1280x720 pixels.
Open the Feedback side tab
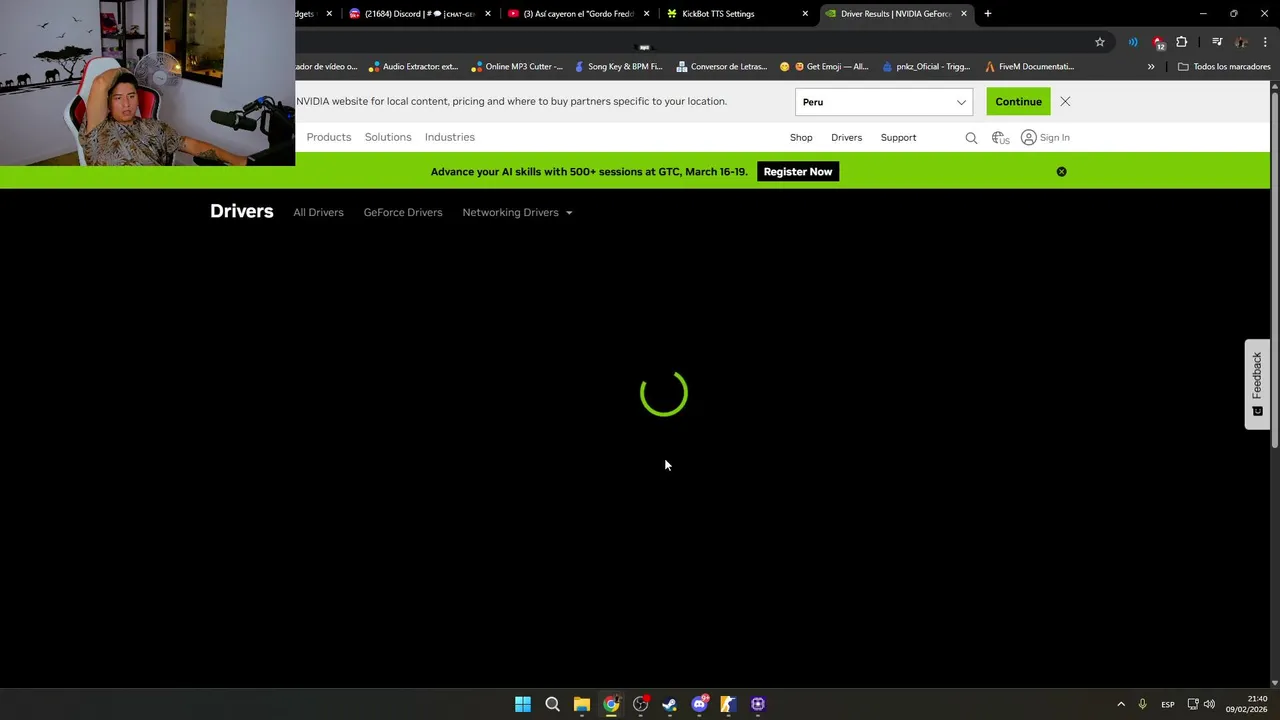1257,384
